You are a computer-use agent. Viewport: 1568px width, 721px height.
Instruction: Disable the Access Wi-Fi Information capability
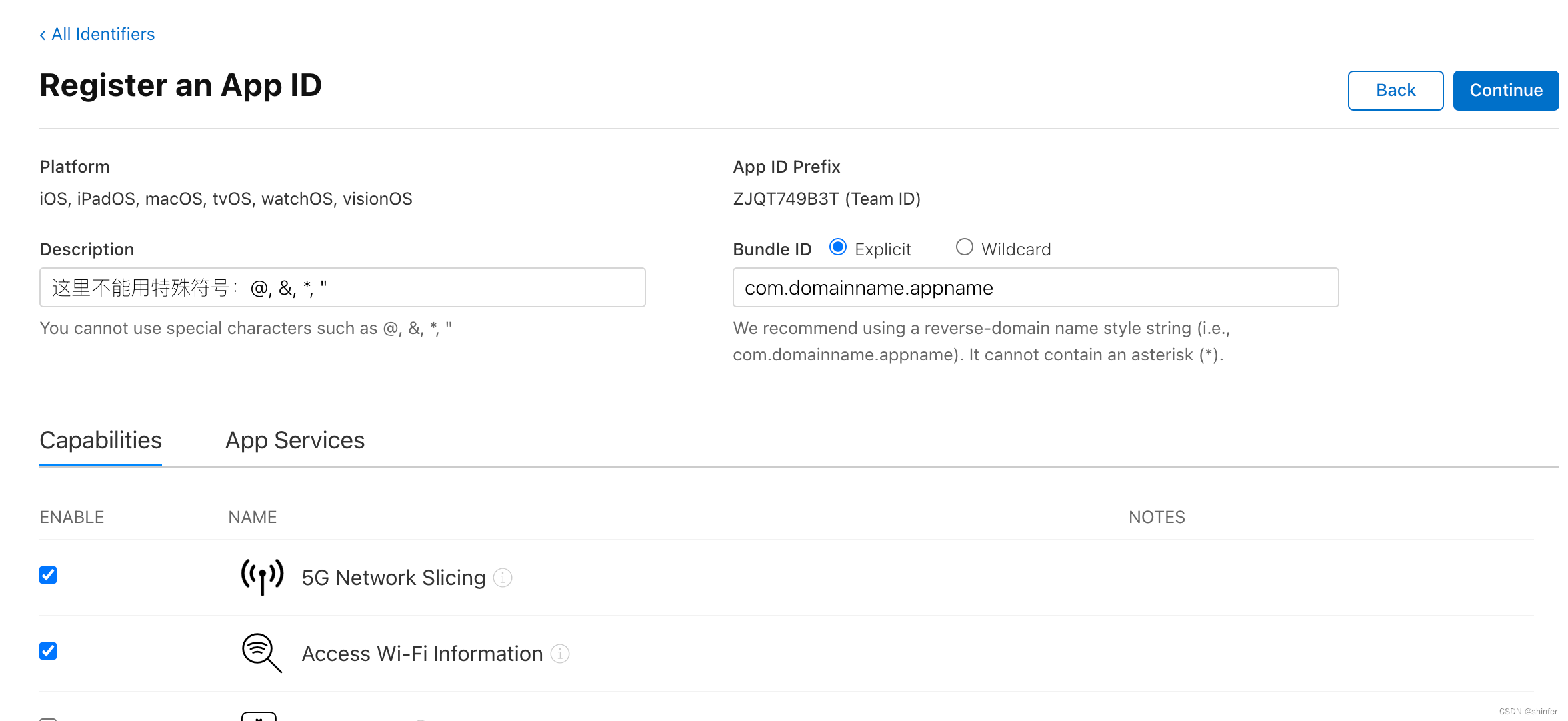click(47, 651)
